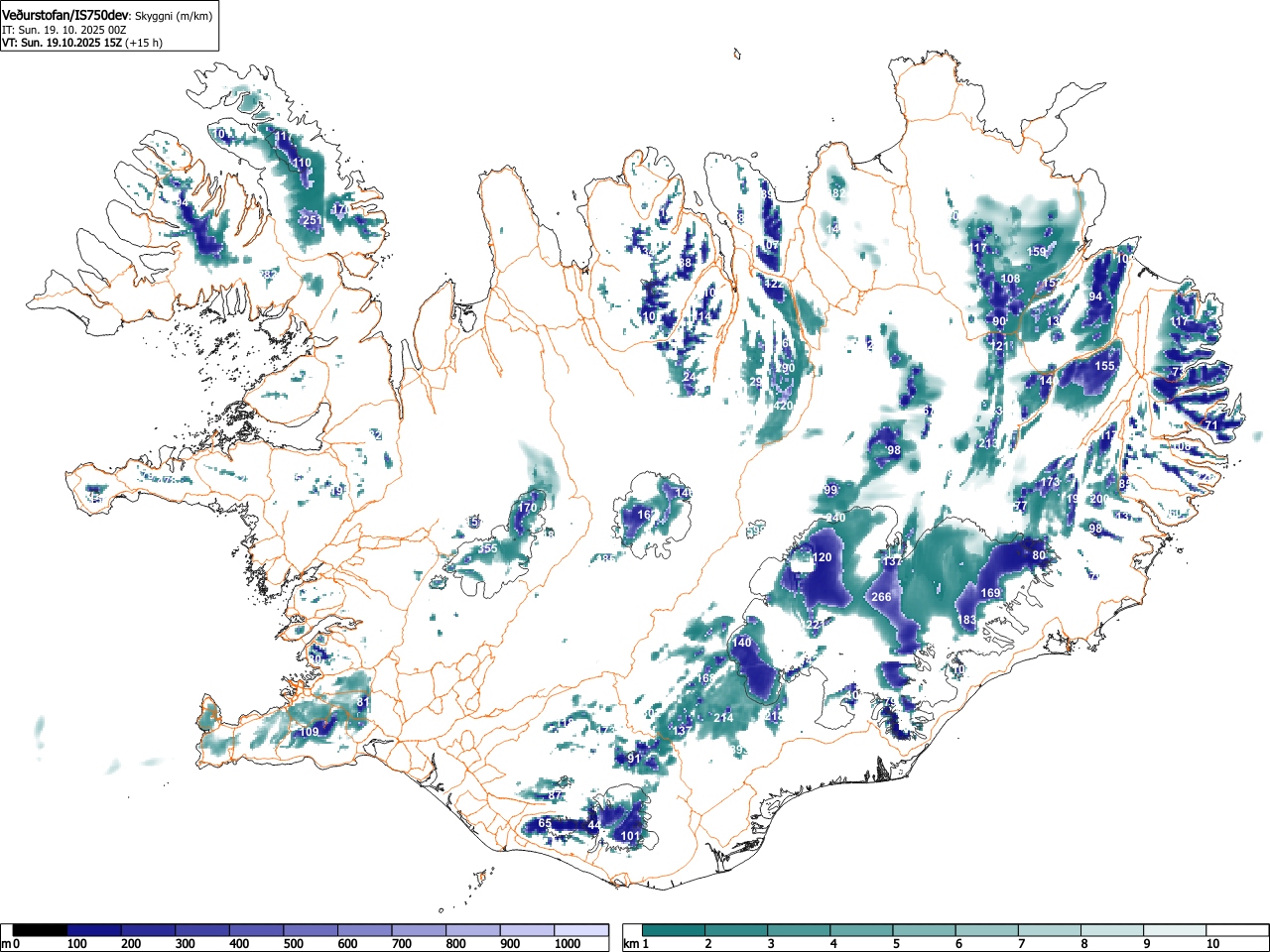This screenshot has height=952, width=1270.
Task: Click the visibility value 355 on the map
Action: (487, 548)
